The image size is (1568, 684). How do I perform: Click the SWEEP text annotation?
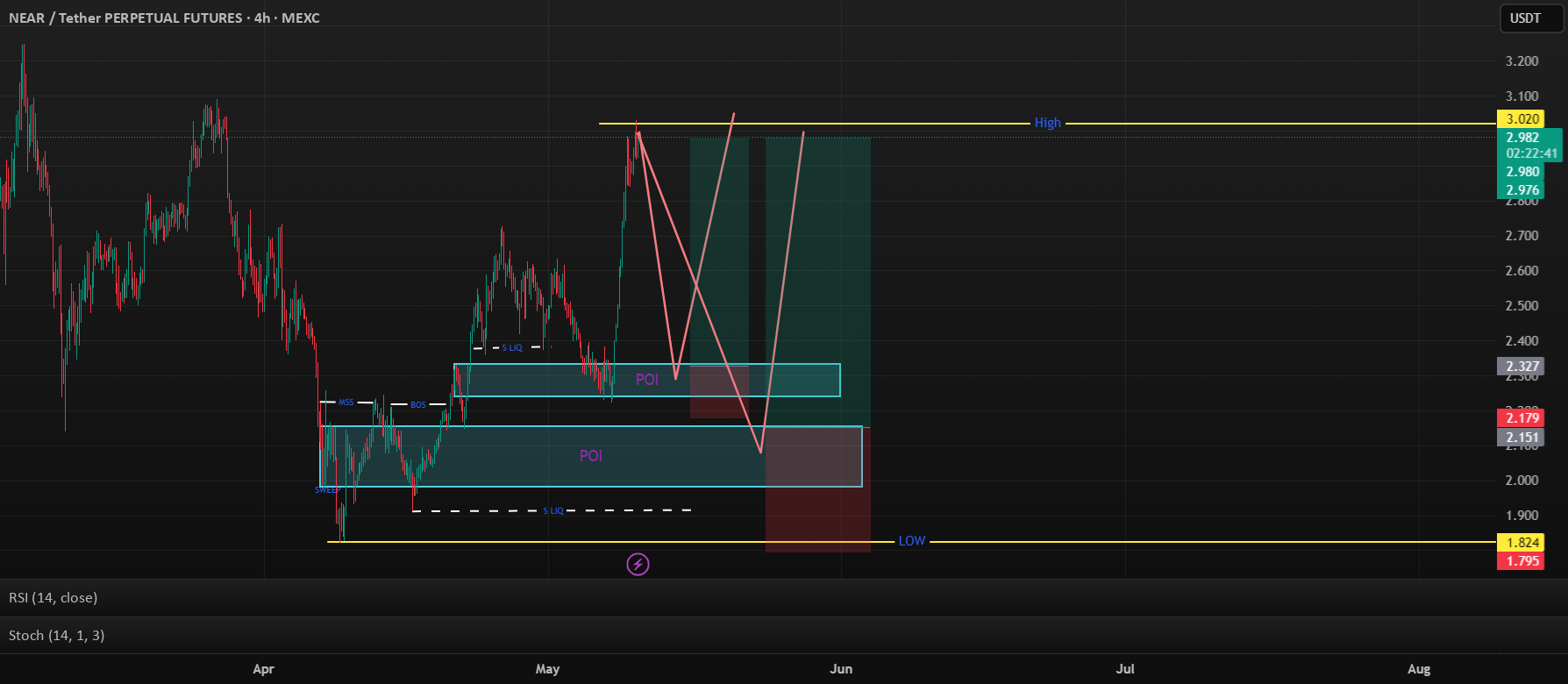327,490
